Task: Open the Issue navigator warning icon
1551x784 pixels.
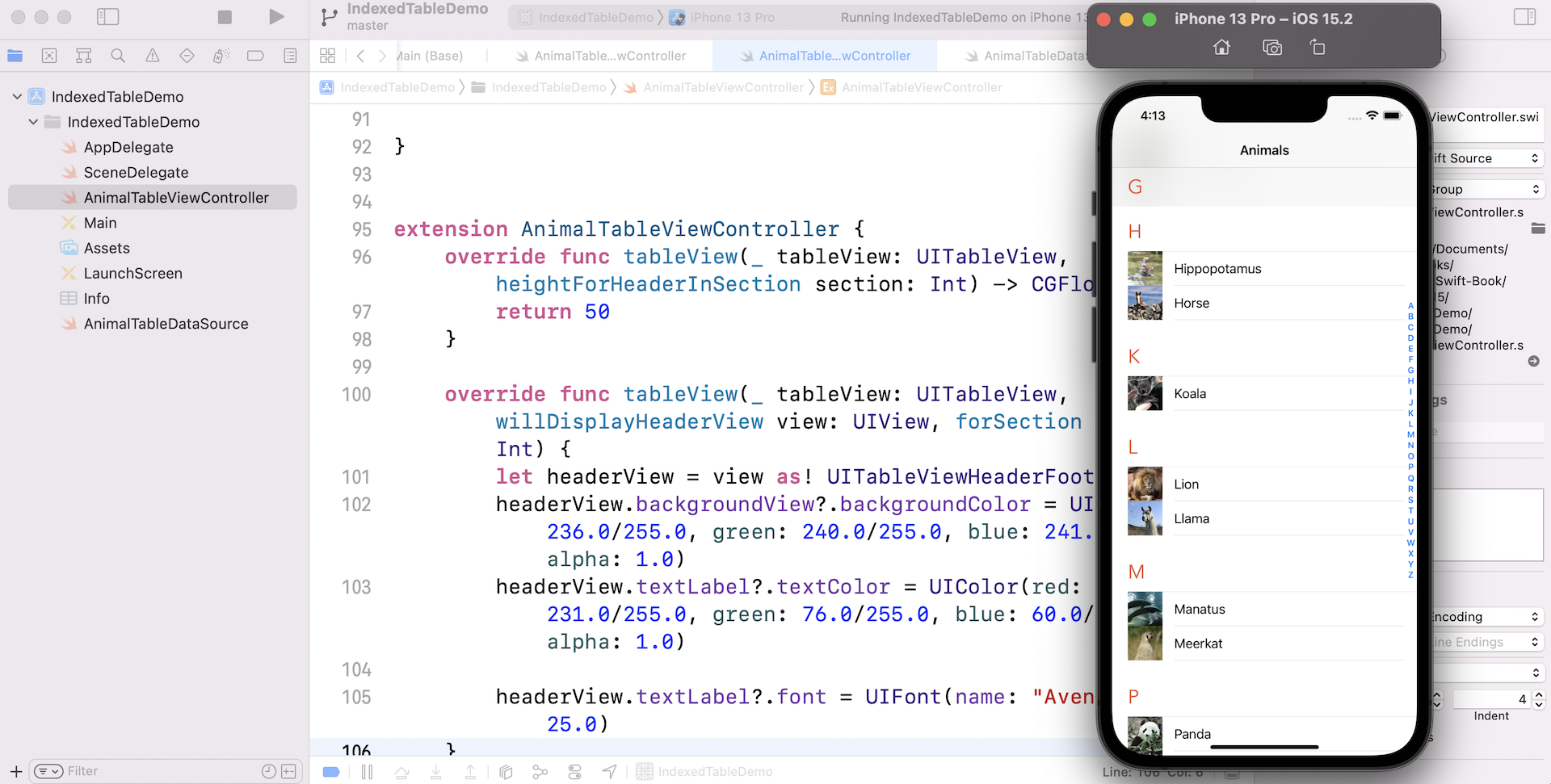Action: pos(152,56)
